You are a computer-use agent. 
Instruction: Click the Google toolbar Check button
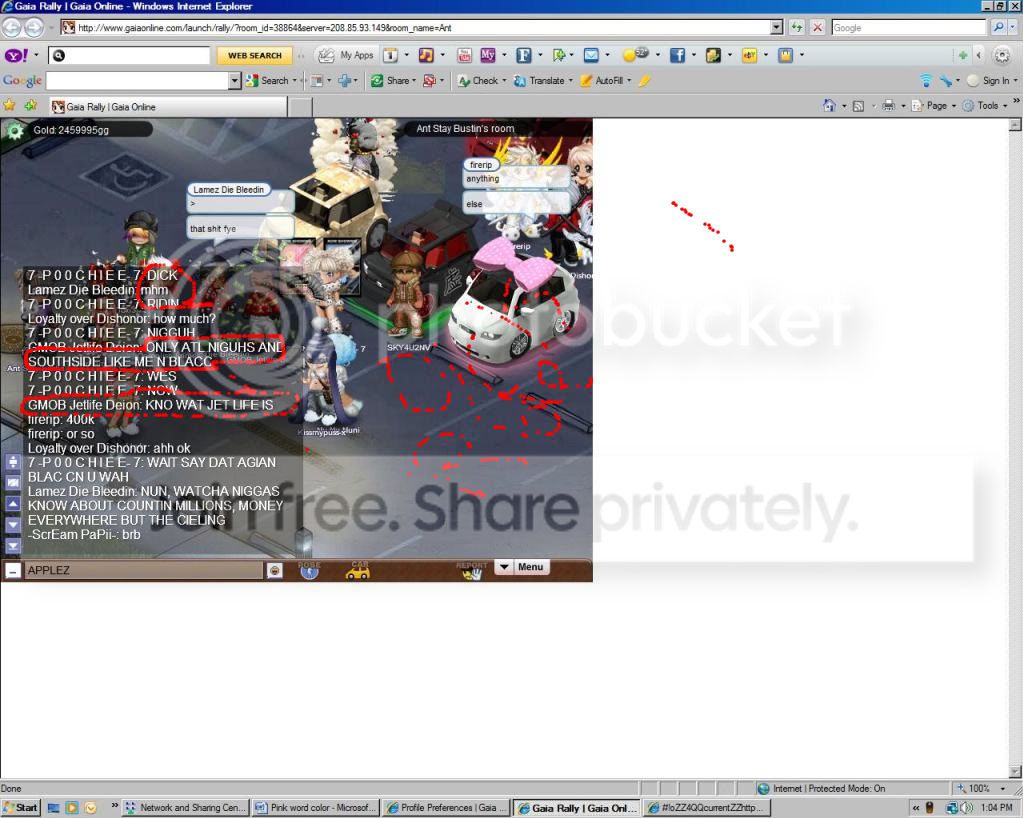pos(479,81)
